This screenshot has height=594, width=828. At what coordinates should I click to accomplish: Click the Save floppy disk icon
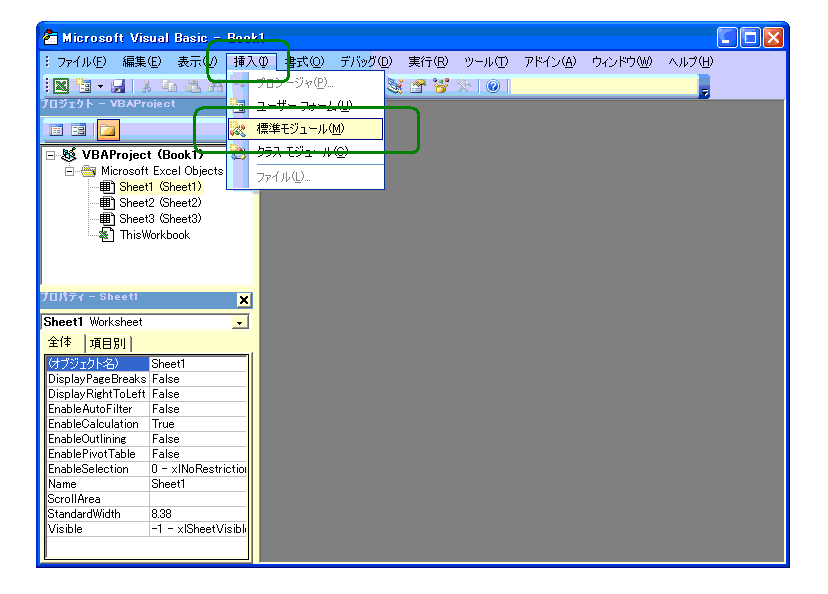[x=118, y=86]
